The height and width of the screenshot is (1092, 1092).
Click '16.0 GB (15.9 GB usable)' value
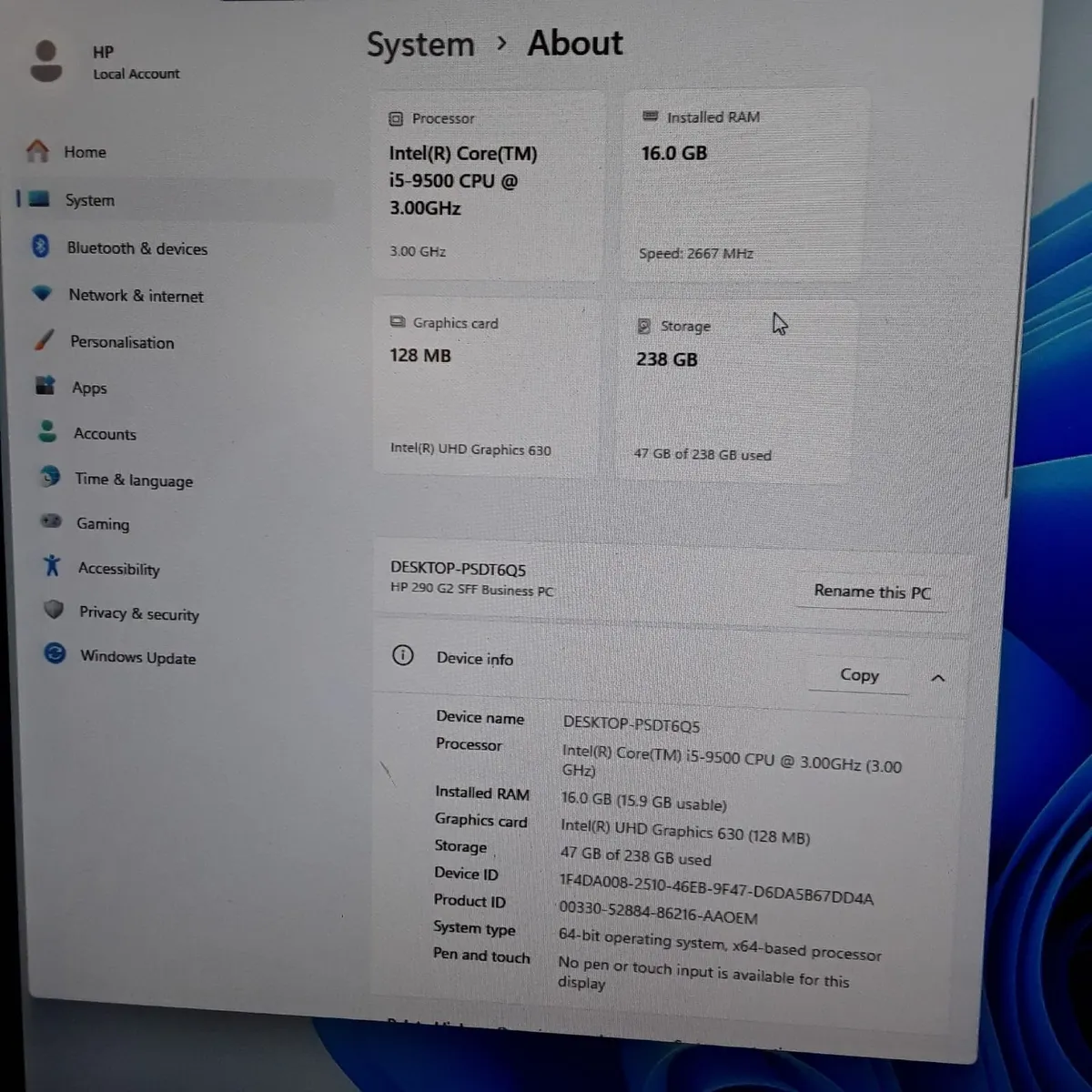[643, 801]
